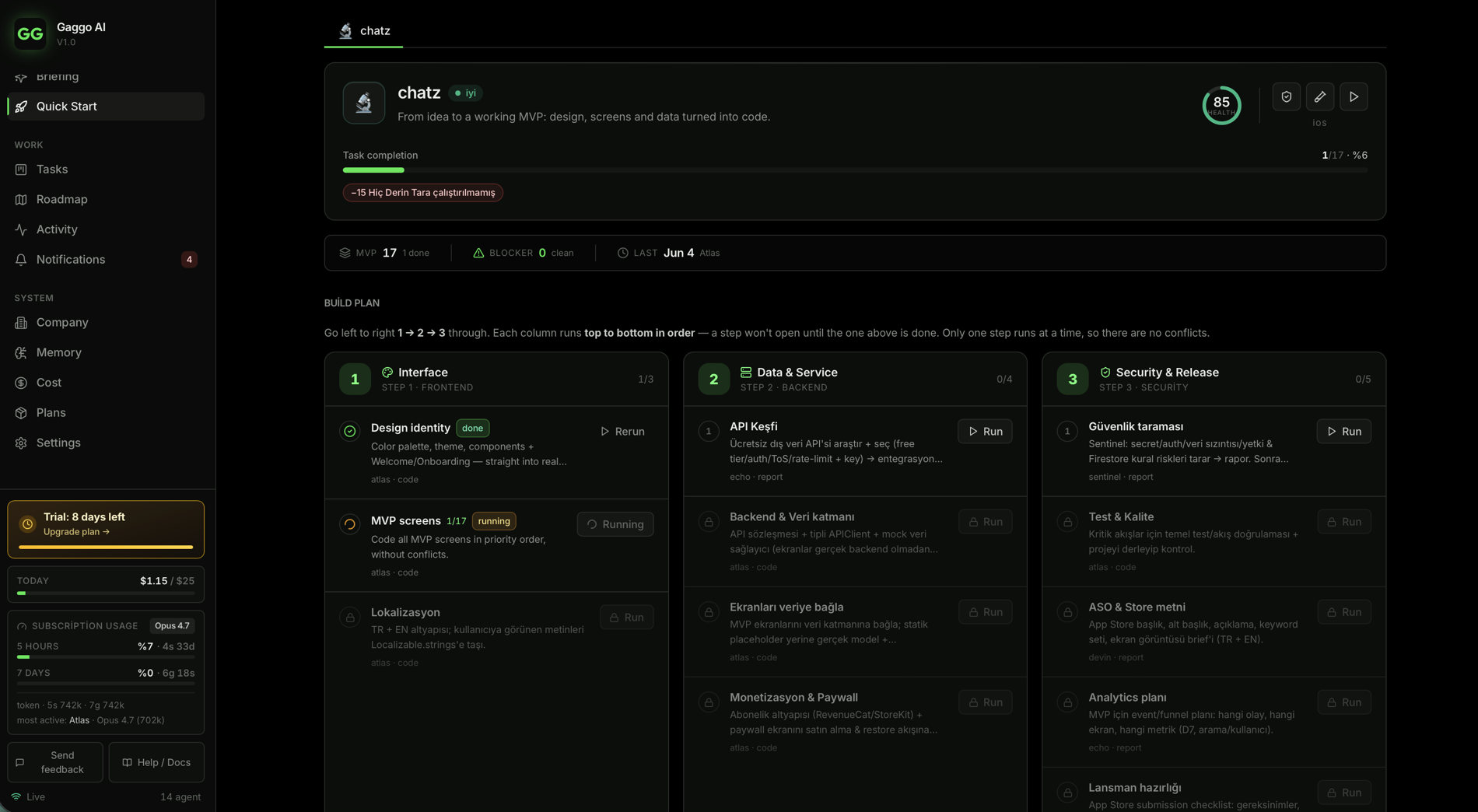
Task: Open Notifications with 4 badge
Action: click(106, 259)
